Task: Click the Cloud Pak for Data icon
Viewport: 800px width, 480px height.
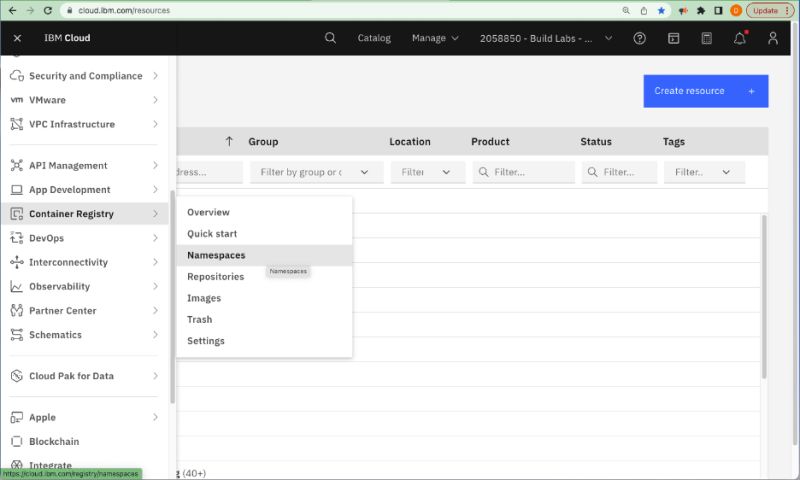Action: pyautogui.click(x=17, y=376)
